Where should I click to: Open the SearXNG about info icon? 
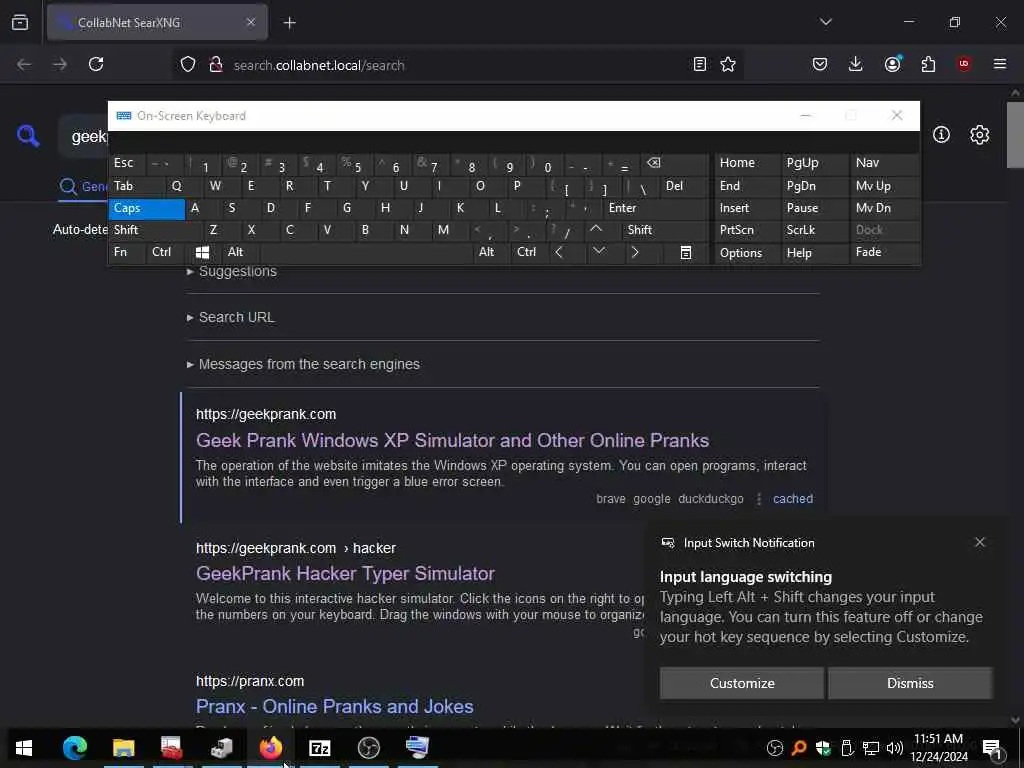(941, 135)
